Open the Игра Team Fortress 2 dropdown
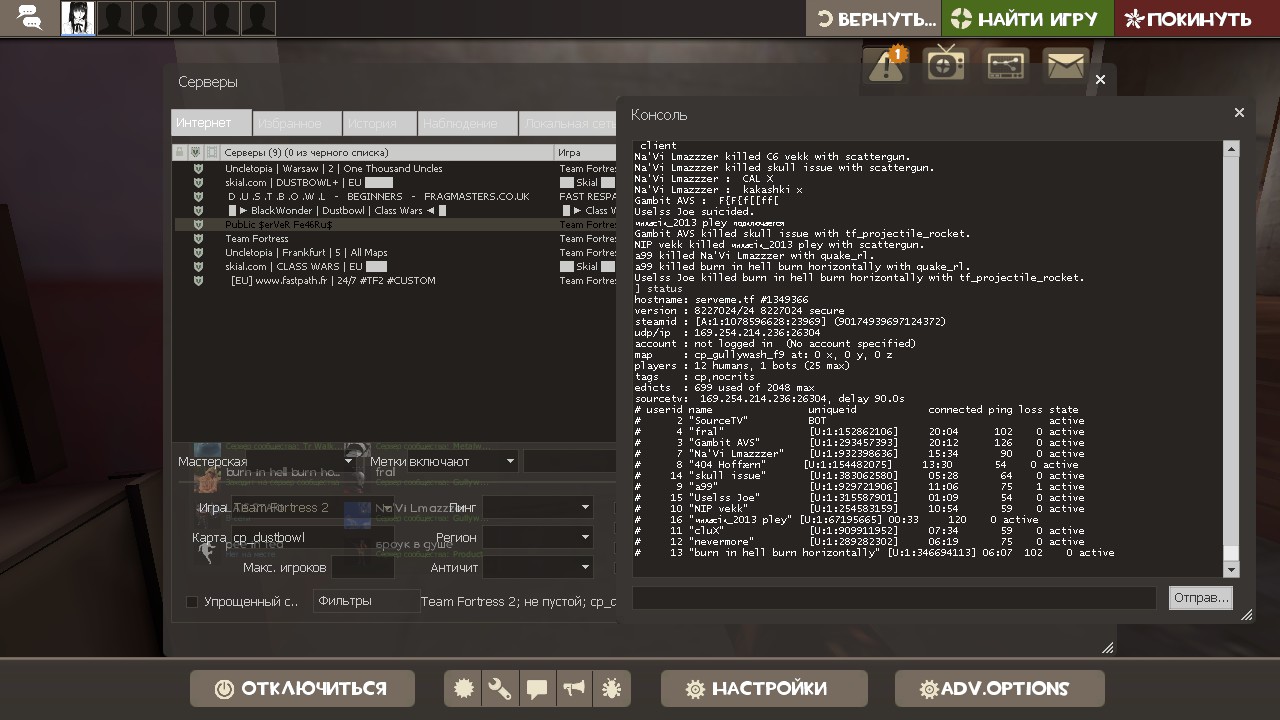 tap(312, 507)
